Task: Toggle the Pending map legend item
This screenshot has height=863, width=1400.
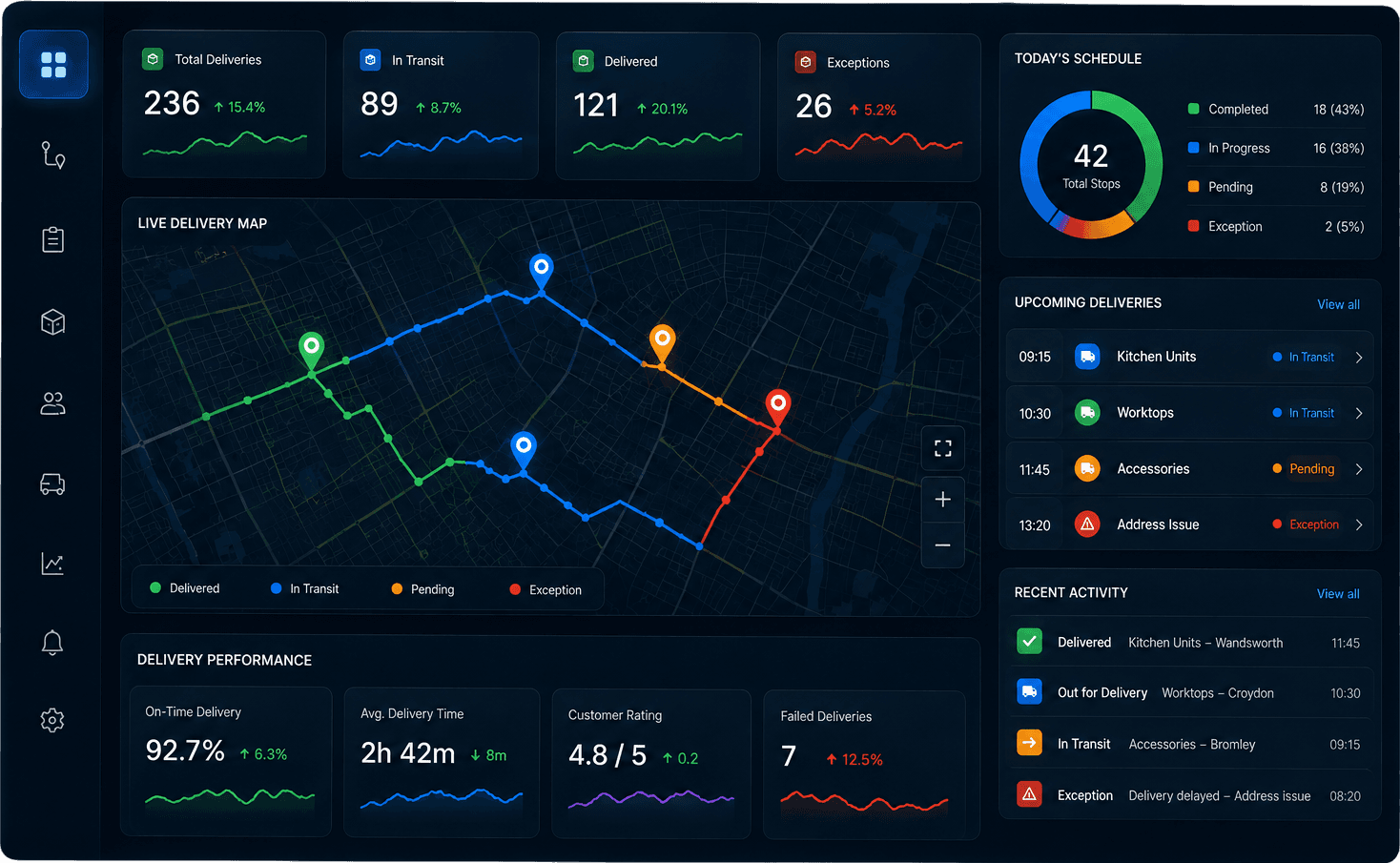Action: [422, 589]
